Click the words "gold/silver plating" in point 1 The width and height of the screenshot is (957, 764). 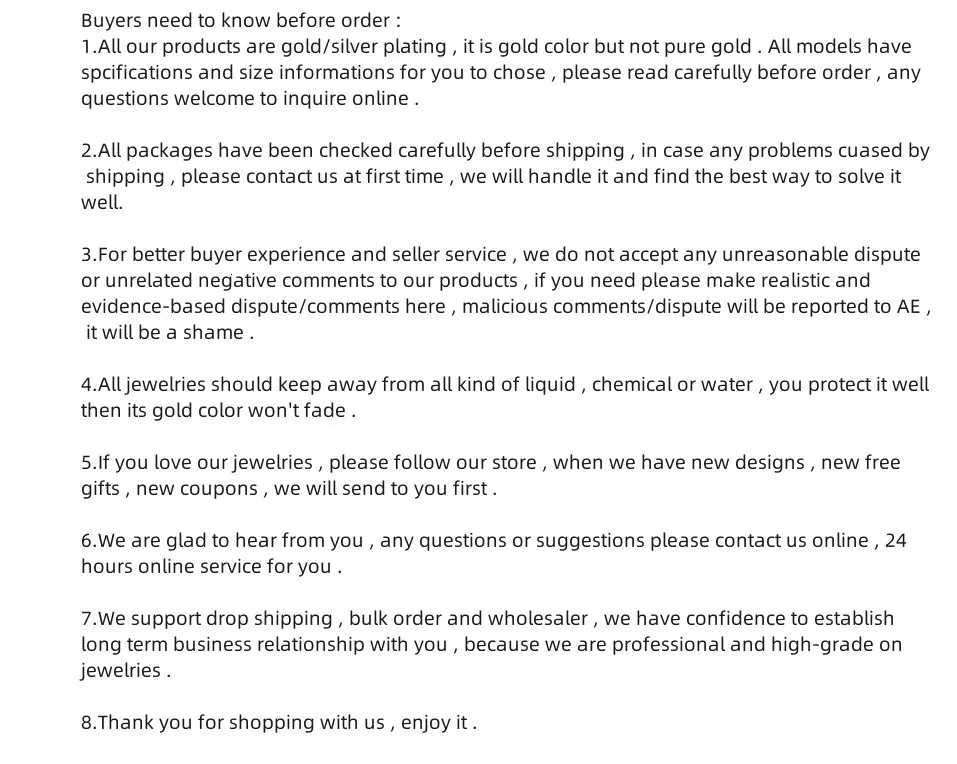364,47
